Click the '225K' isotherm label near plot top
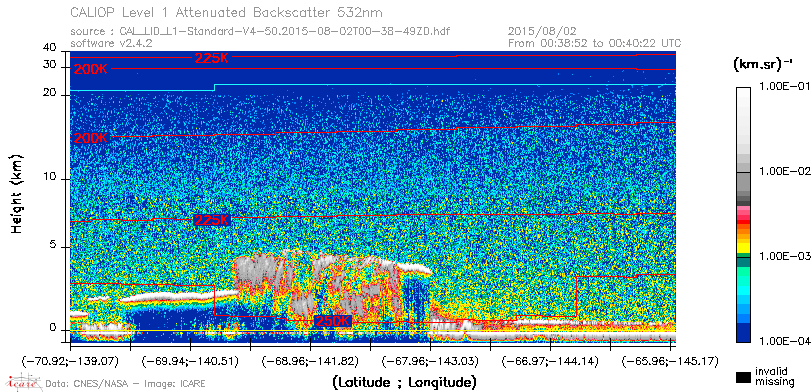Viewport: 811px width, 392px height. click(x=211, y=58)
